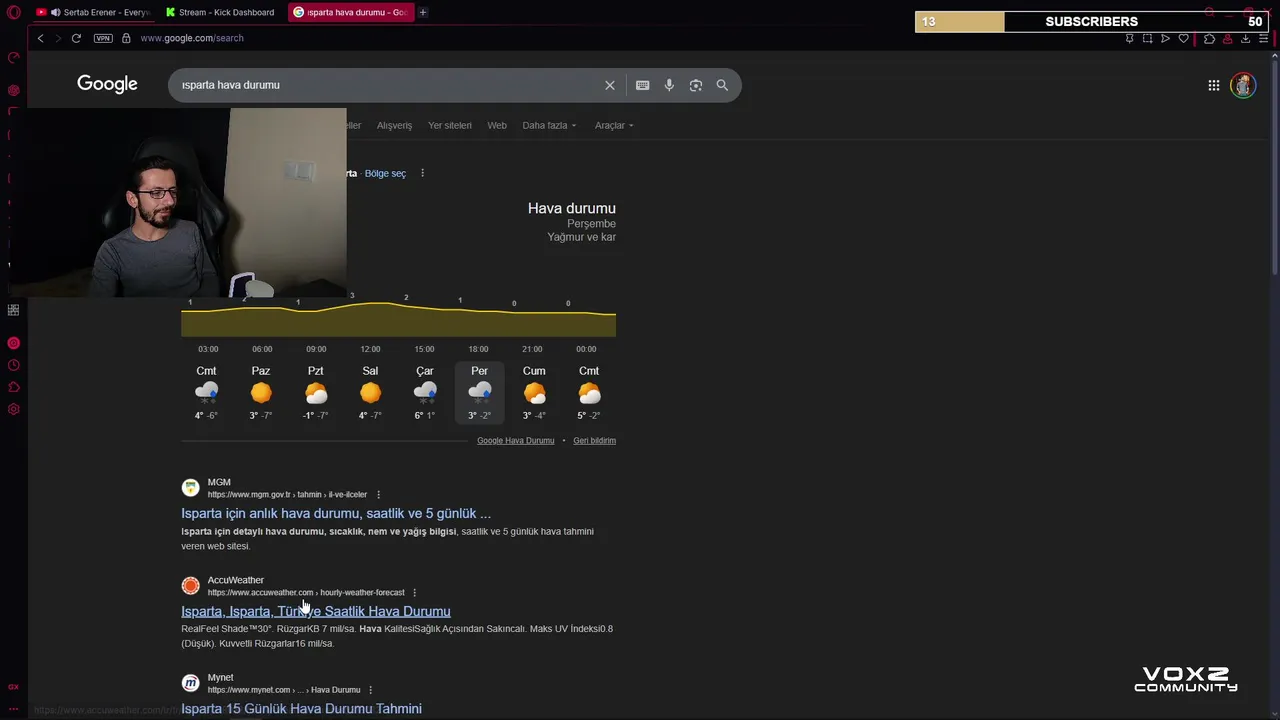
Task: Open options menu for the MGM result
Action: point(378,494)
